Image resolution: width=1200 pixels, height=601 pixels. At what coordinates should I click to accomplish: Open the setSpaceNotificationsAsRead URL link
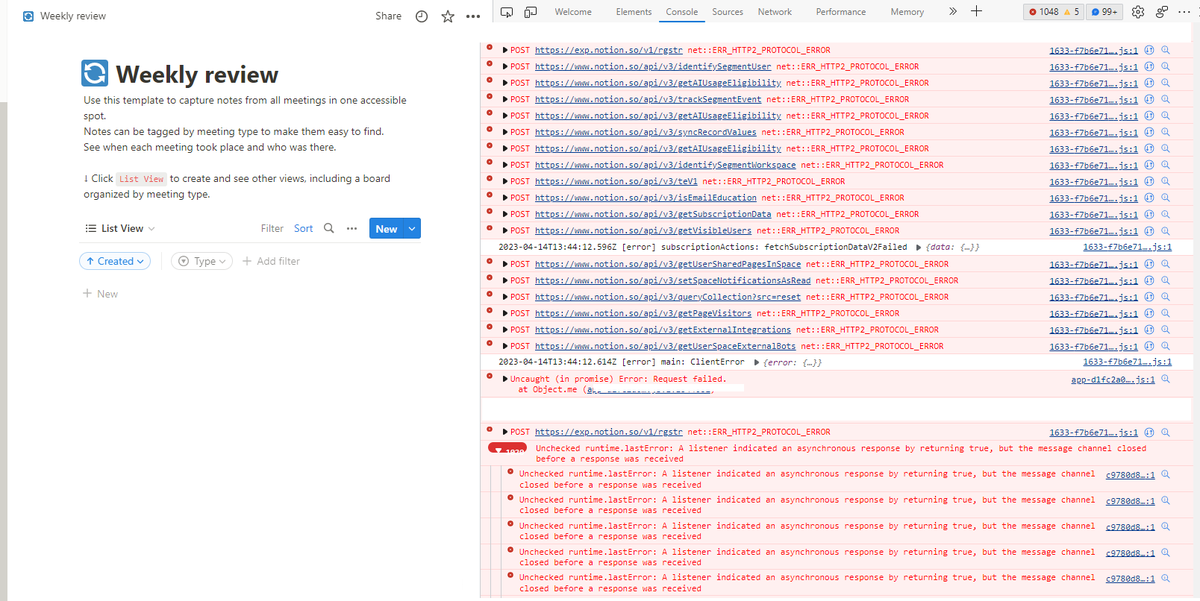tap(673, 280)
